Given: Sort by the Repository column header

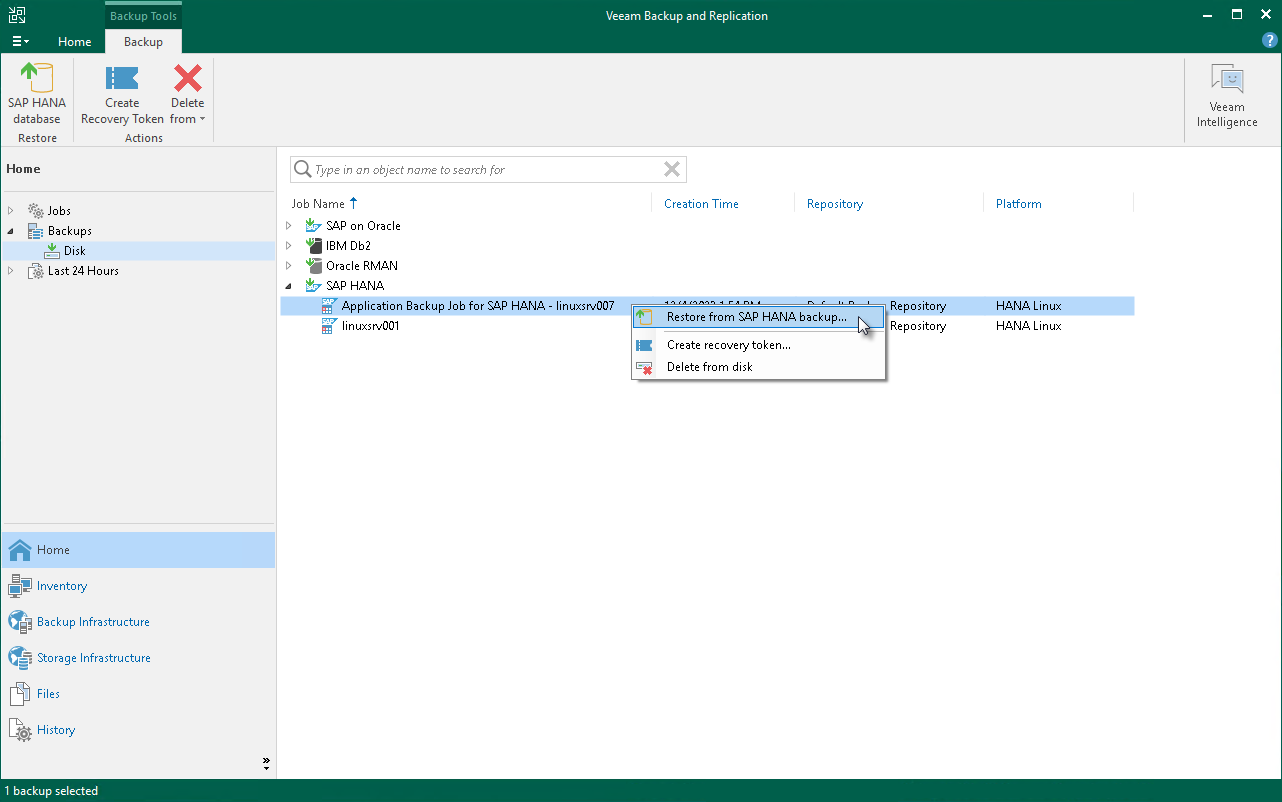Looking at the screenshot, I should [x=835, y=204].
